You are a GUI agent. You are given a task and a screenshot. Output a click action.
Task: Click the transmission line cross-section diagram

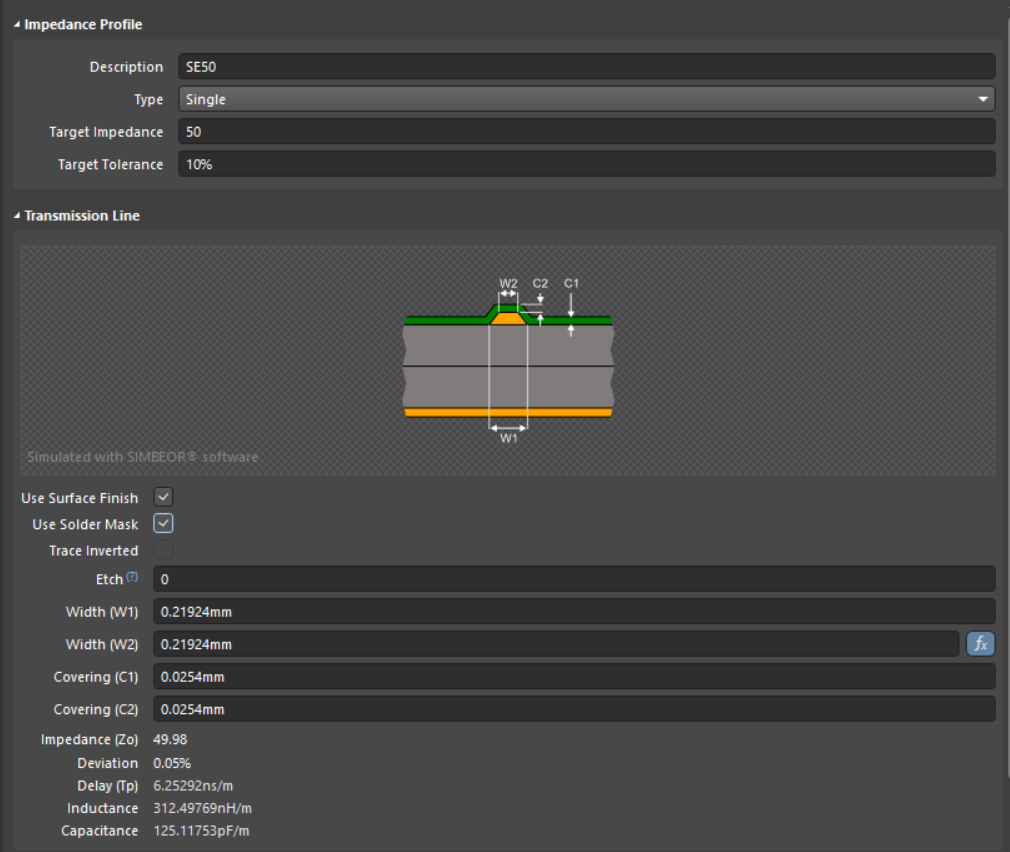coord(508,360)
